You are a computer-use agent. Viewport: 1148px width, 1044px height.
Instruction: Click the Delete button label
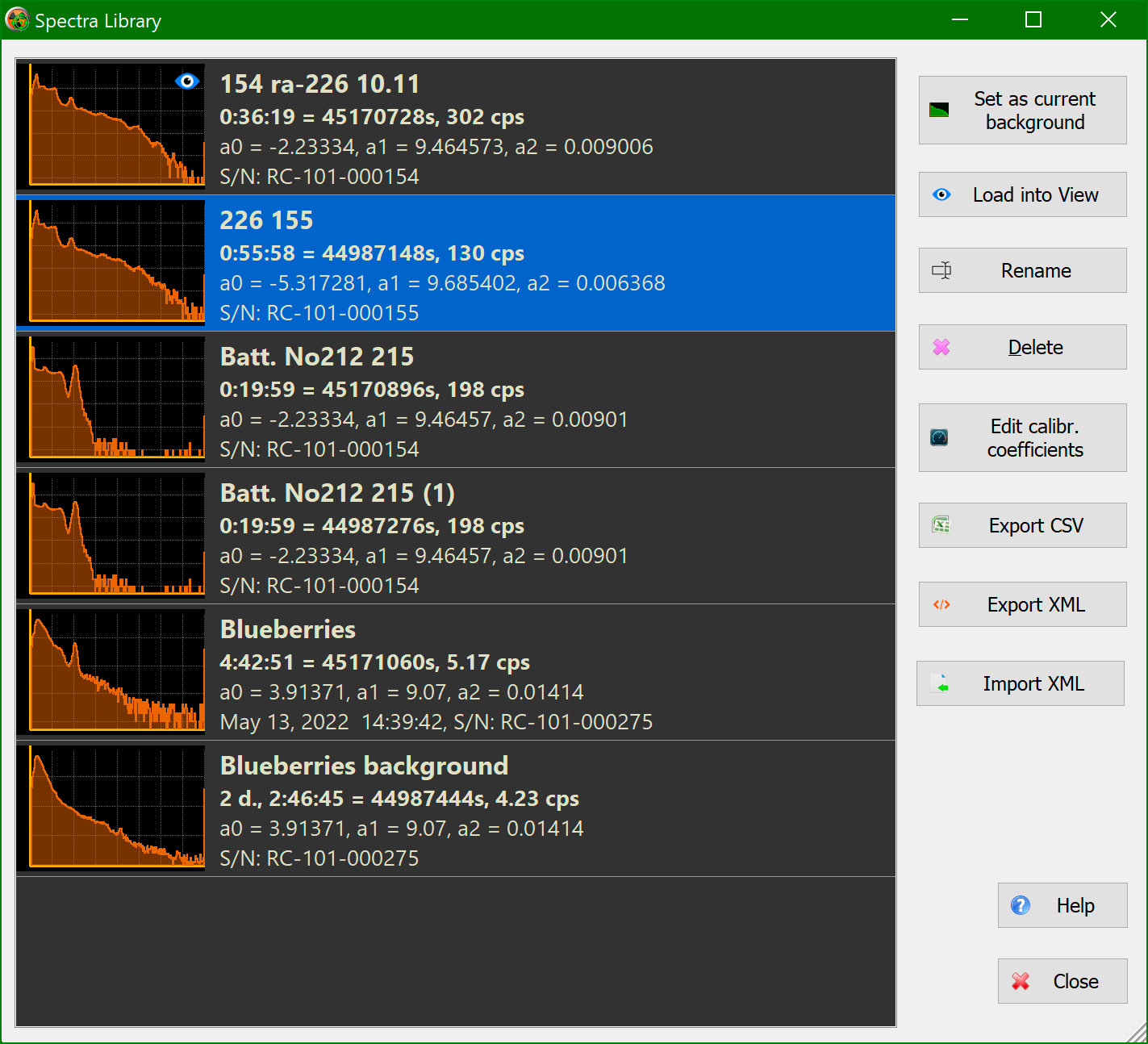click(x=1036, y=347)
